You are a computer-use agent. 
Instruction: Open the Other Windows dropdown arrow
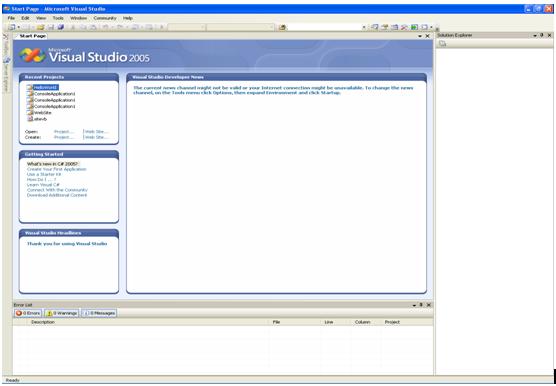pyautogui.click(x=431, y=27)
